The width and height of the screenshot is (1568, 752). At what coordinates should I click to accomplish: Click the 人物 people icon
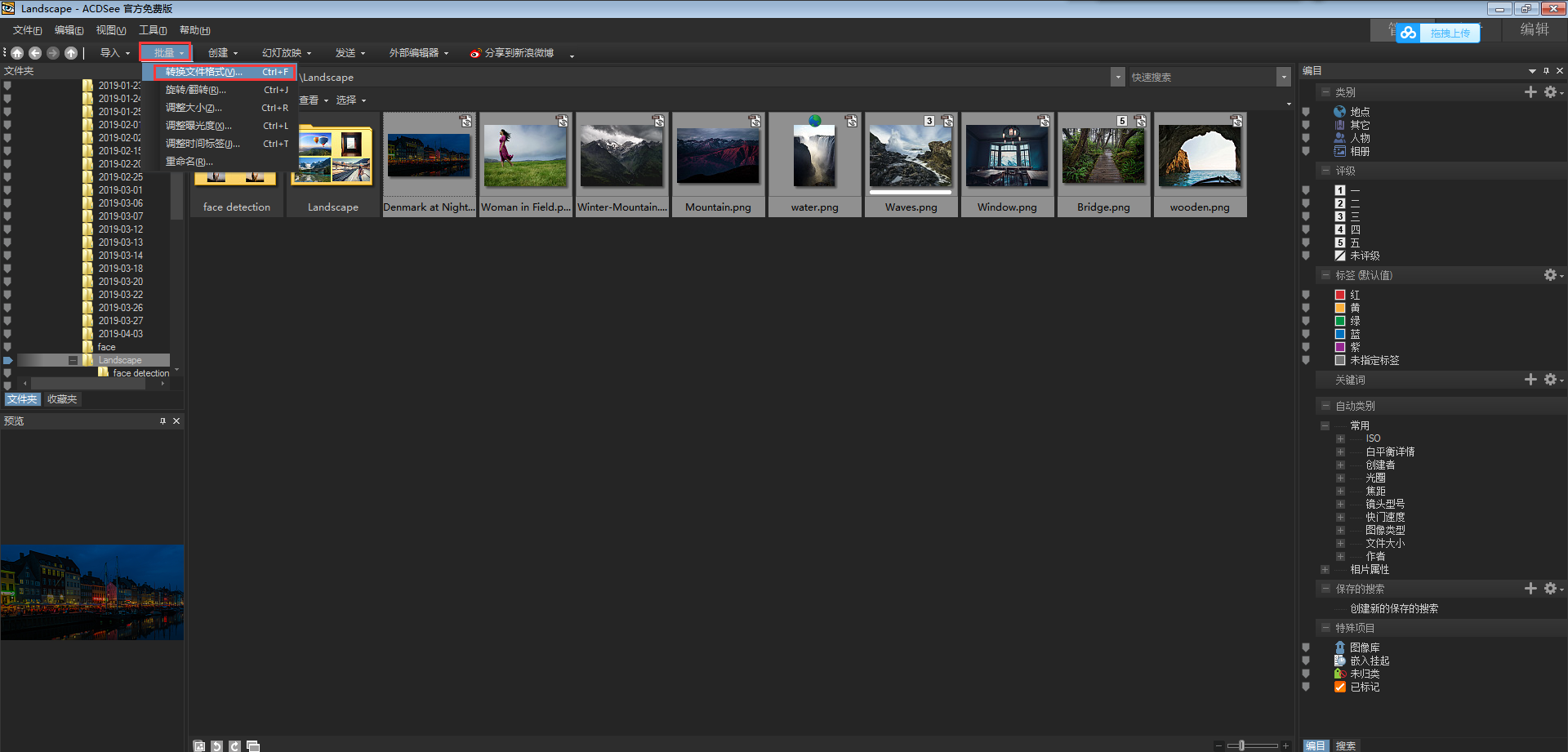pos(1340,138)
